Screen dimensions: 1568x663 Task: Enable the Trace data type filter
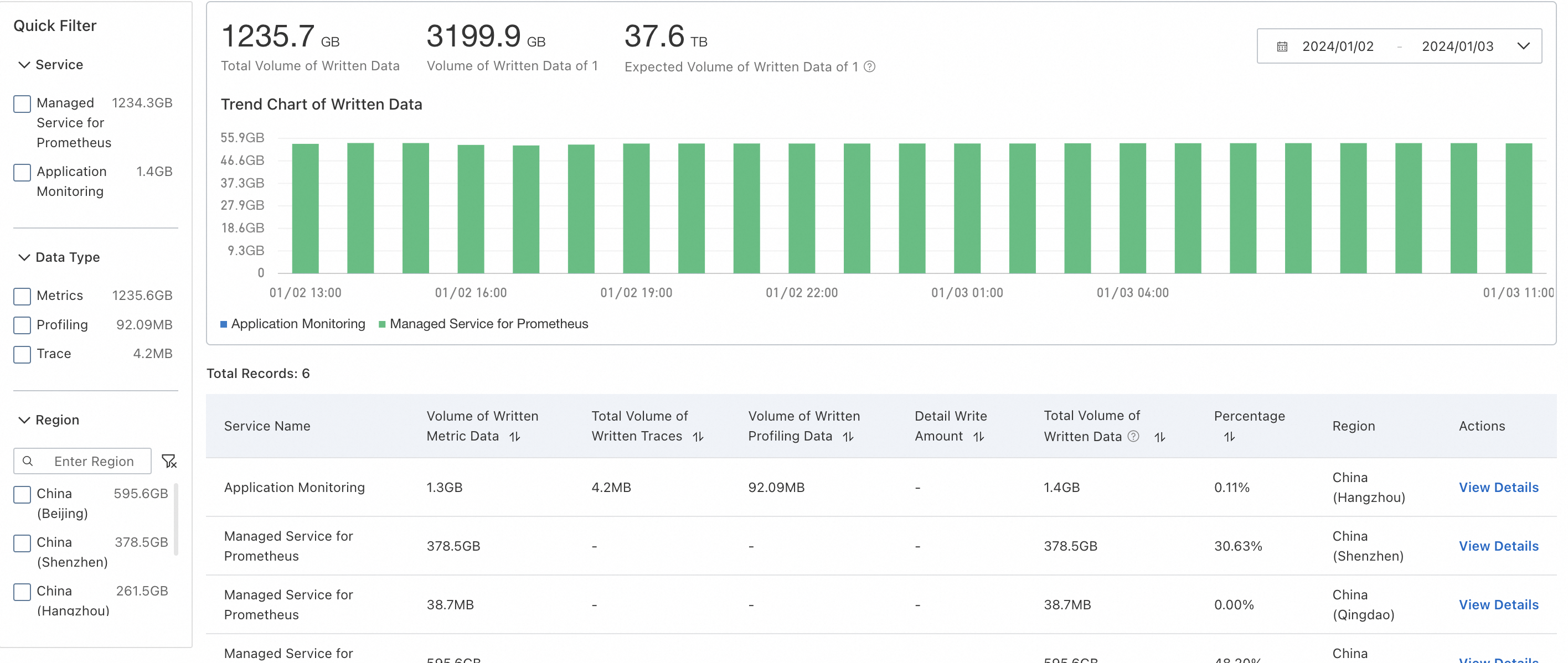pyautogui.click(x=23, y=355)
